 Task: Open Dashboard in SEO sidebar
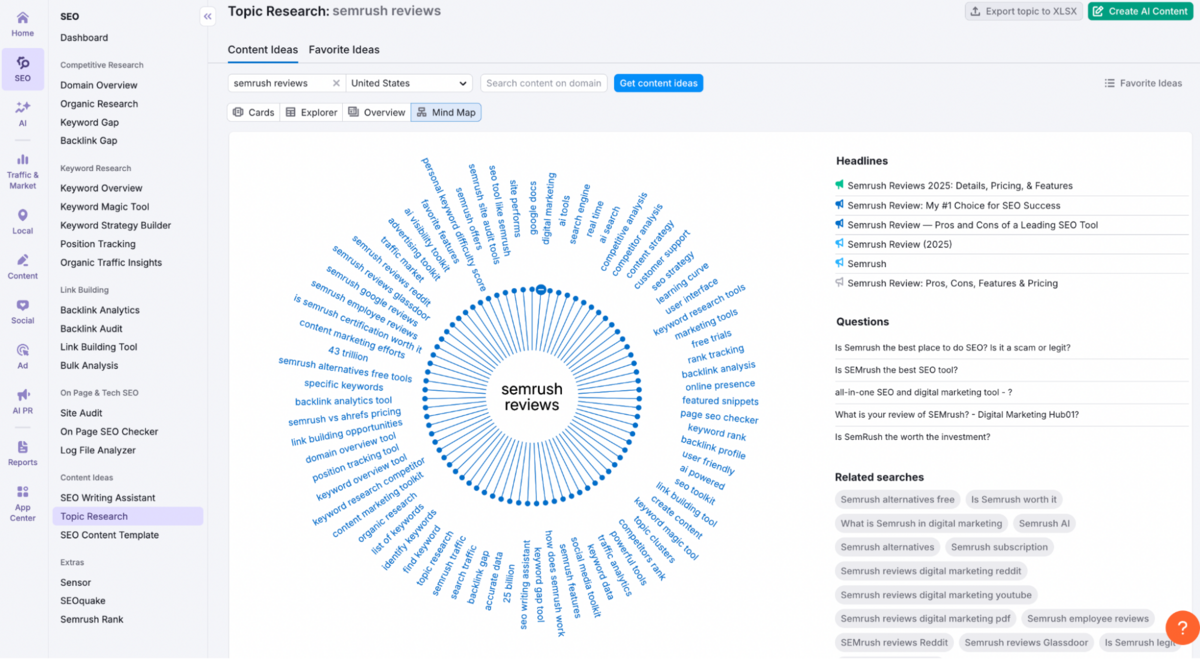click(84, 38)
